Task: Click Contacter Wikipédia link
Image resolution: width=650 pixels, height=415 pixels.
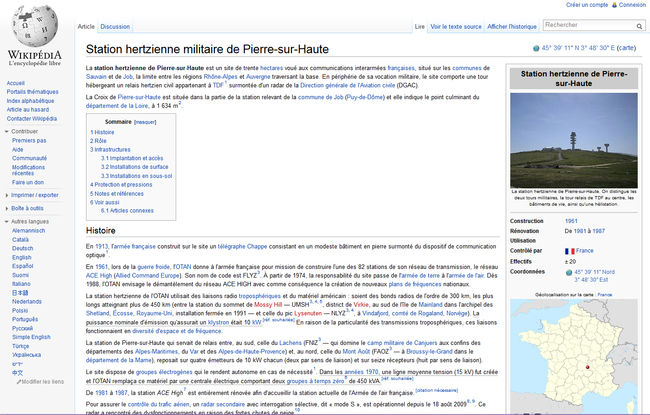Action: pyautogui.click(x=32, y=119)
